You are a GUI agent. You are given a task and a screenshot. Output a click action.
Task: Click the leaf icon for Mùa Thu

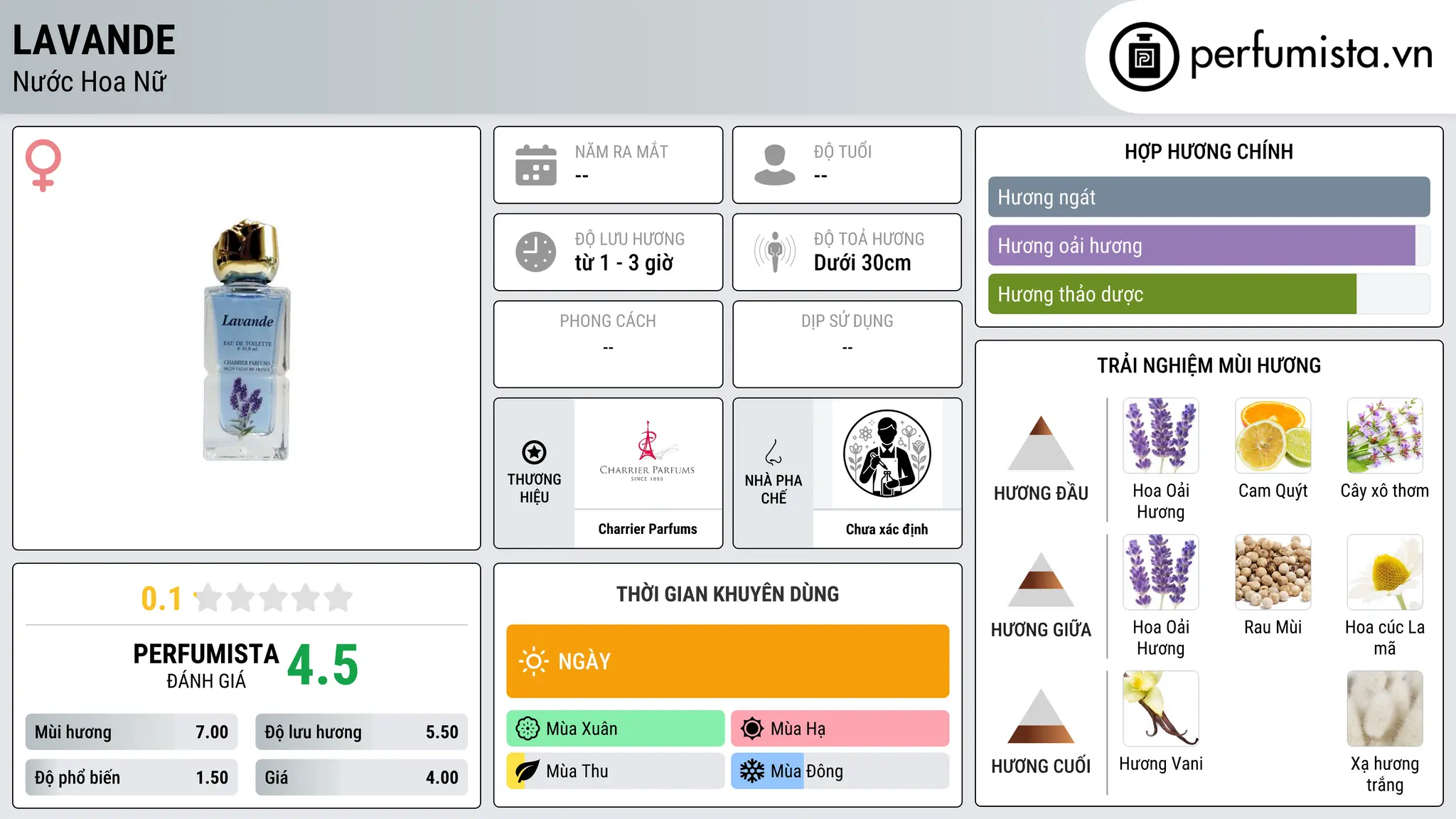(x=528, y=771)
